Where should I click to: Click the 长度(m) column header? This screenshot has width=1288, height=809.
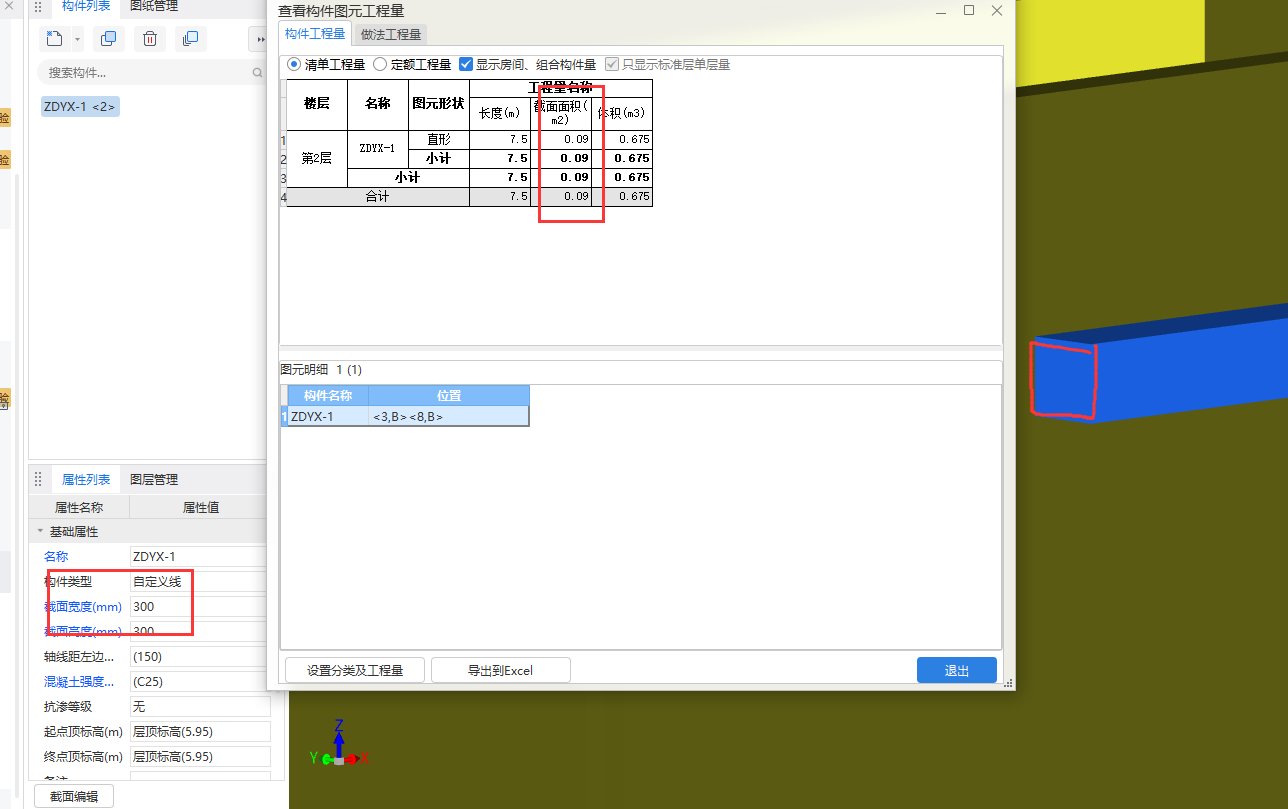[500, 113]
